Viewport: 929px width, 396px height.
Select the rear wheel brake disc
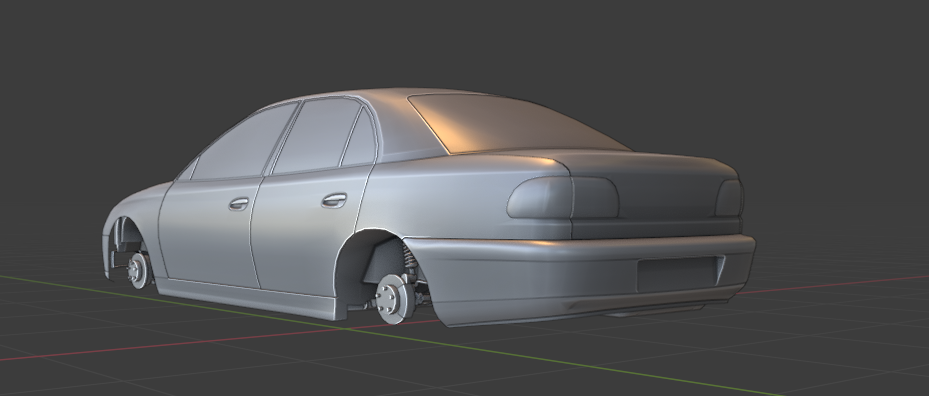click(394, 299)
